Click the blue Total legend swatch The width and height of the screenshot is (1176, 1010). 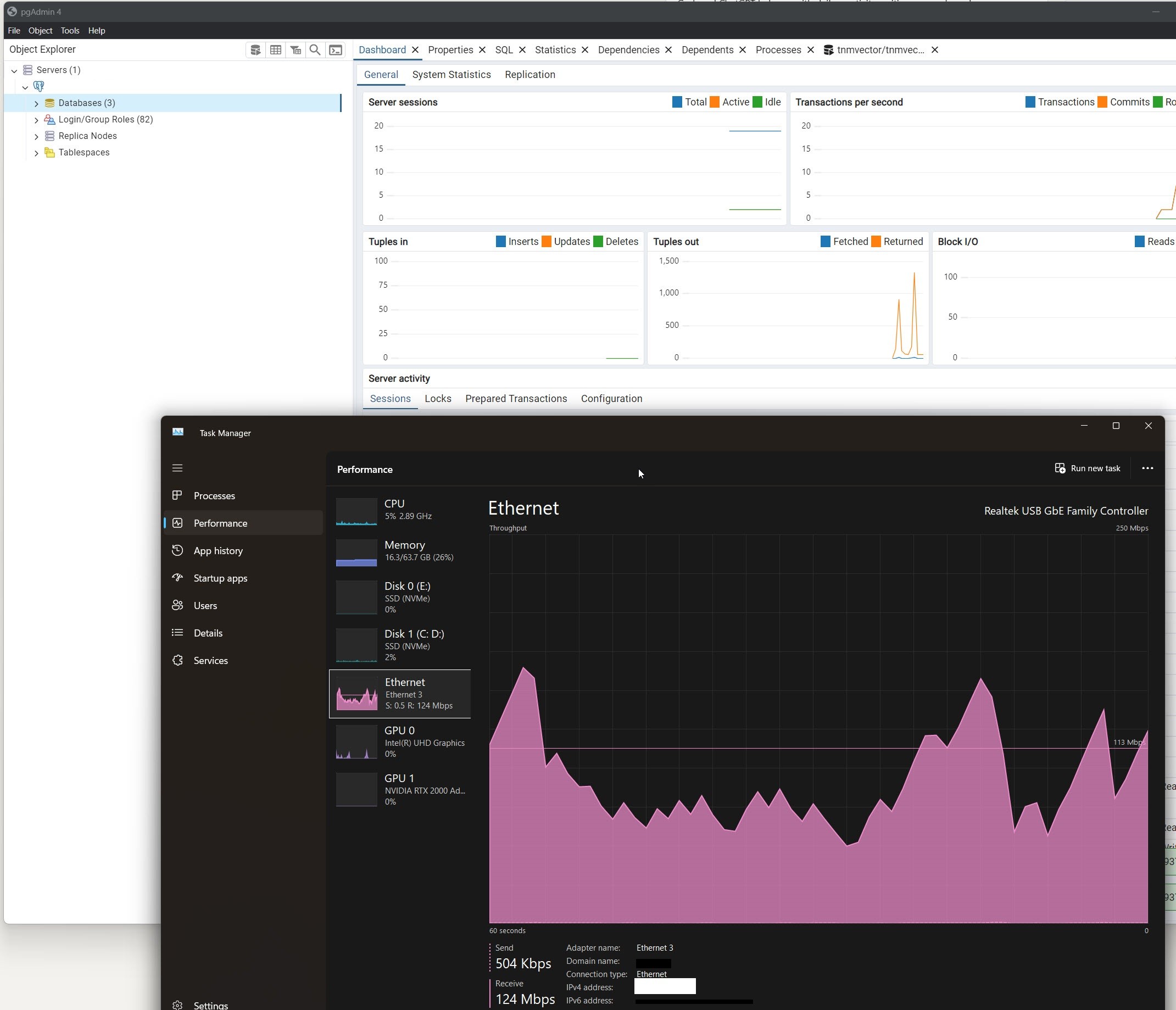click(677, 102)
